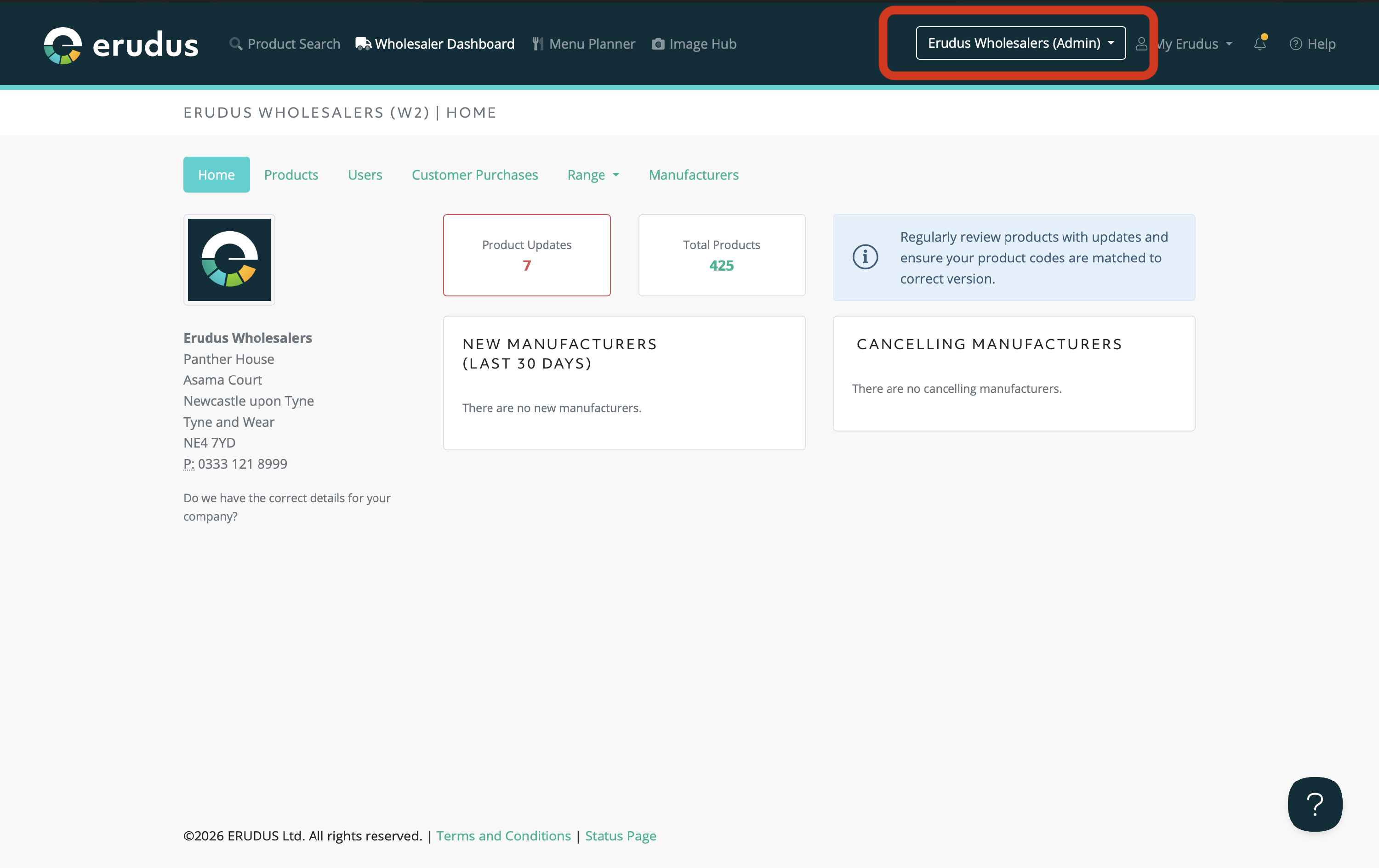
Task: Visit the Status Page link
Action: pos(620,835)
